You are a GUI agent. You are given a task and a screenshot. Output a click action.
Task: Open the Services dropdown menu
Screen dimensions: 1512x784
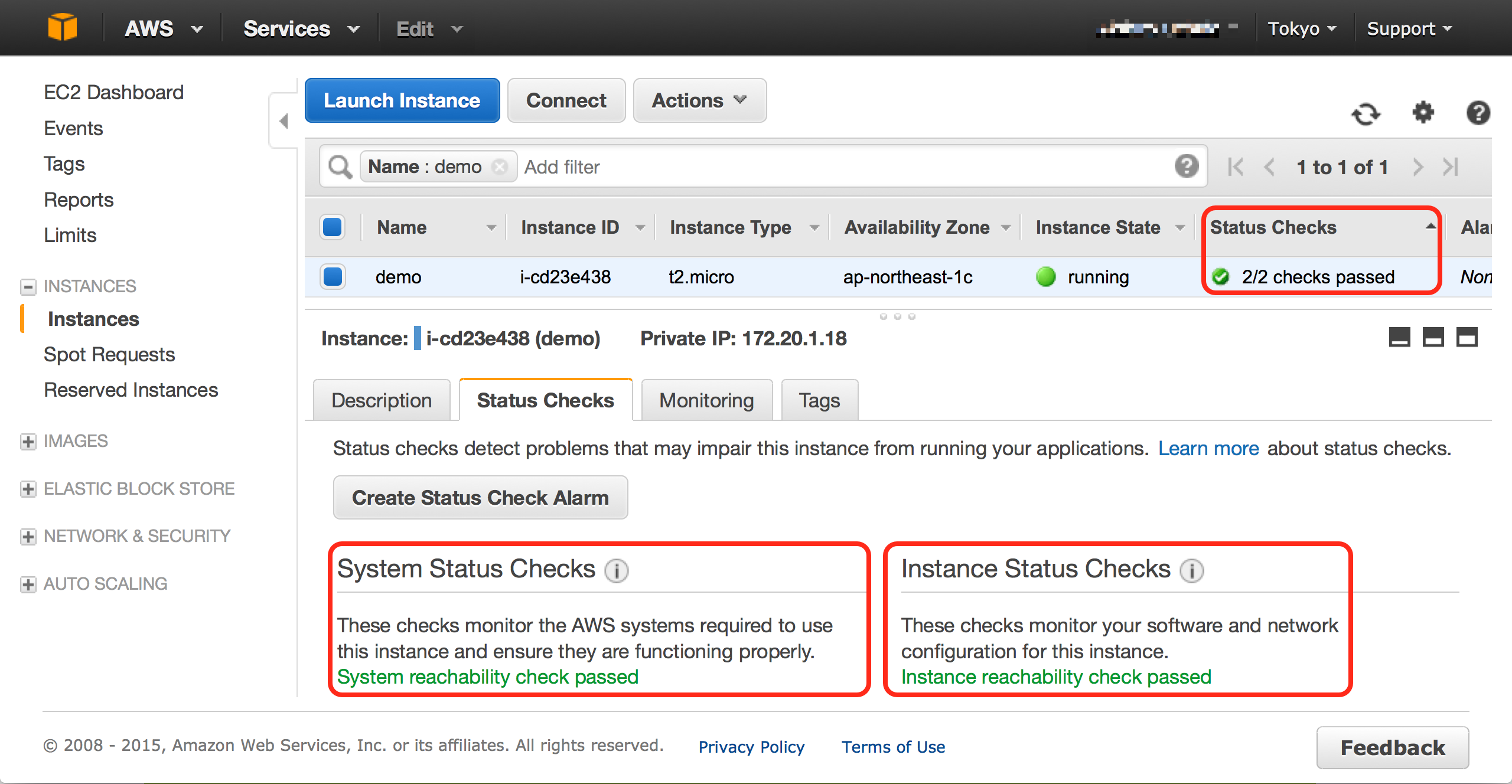coord(301,28)
